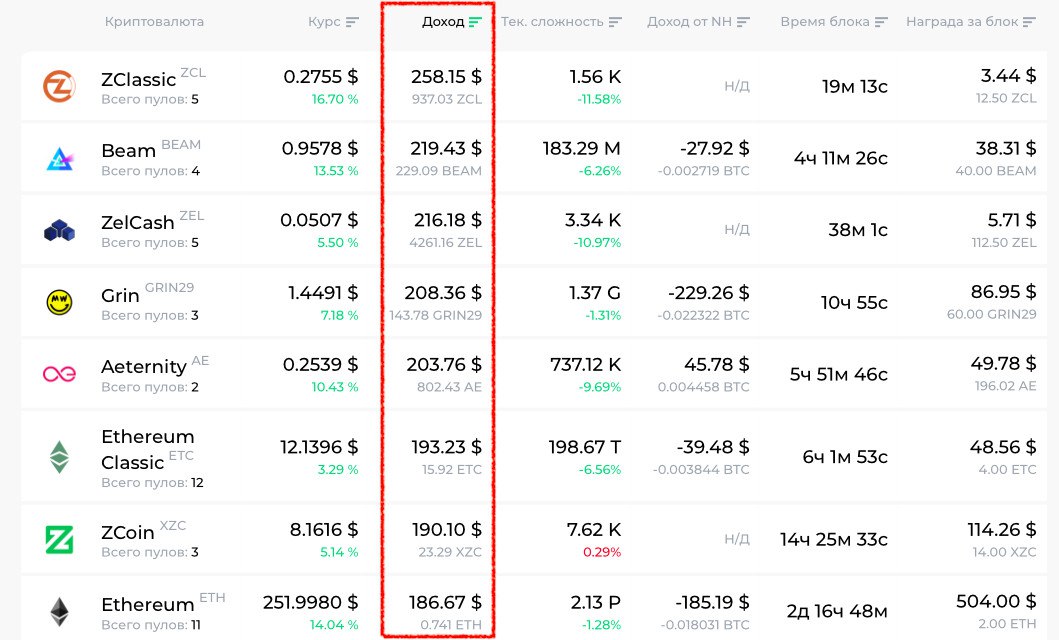The width and height of the screenshot is (1059, 640).
Task: Click Beam block time 4ч 11м 26с
Action: (x=841, y=158)
